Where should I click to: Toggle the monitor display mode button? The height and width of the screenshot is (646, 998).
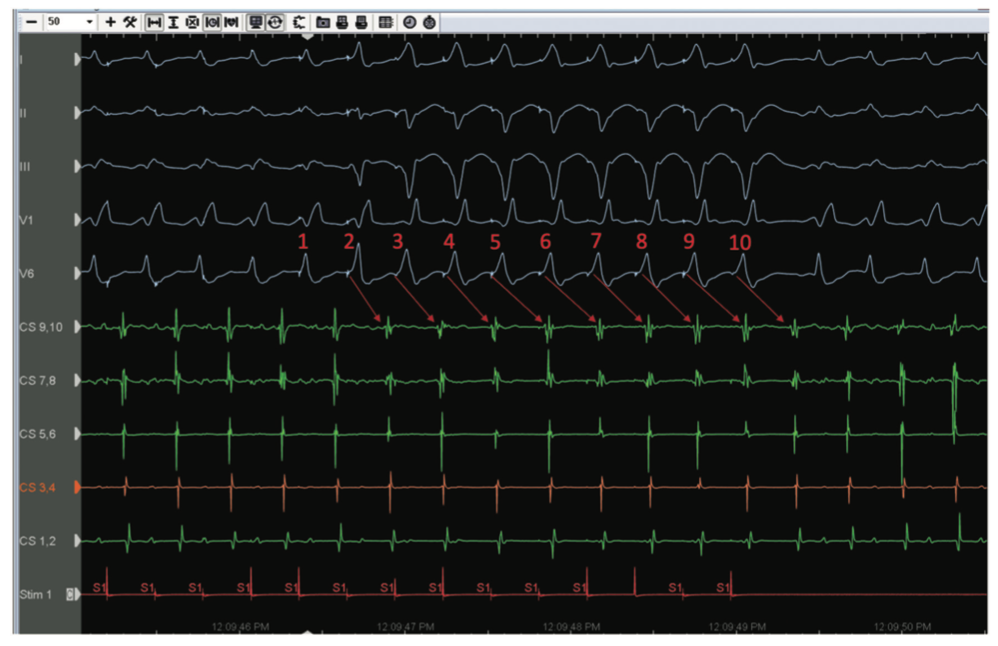pyautogui.click(x=256, y=21)
